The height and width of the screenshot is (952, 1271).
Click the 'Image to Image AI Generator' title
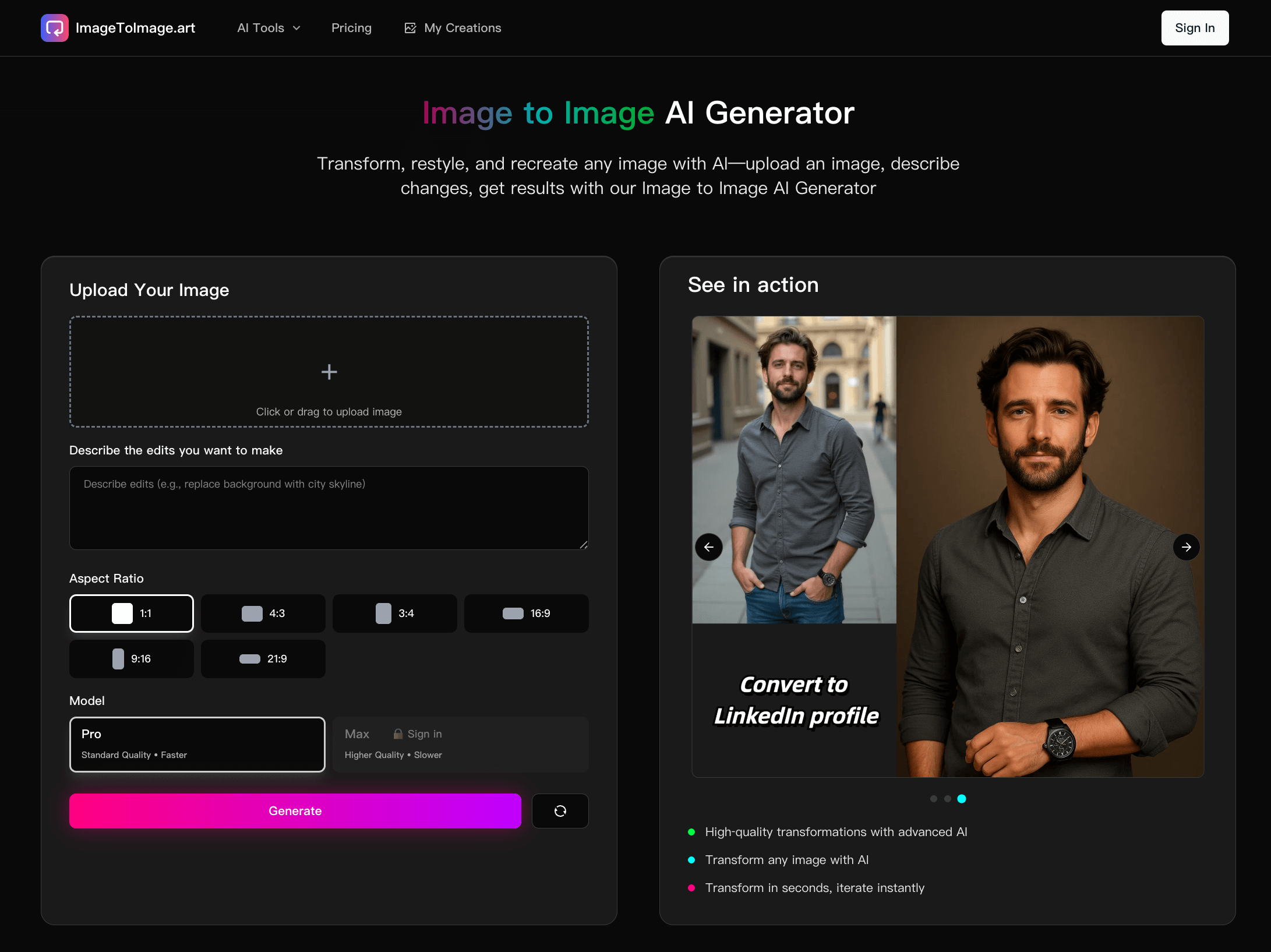[x=638, y=113]
